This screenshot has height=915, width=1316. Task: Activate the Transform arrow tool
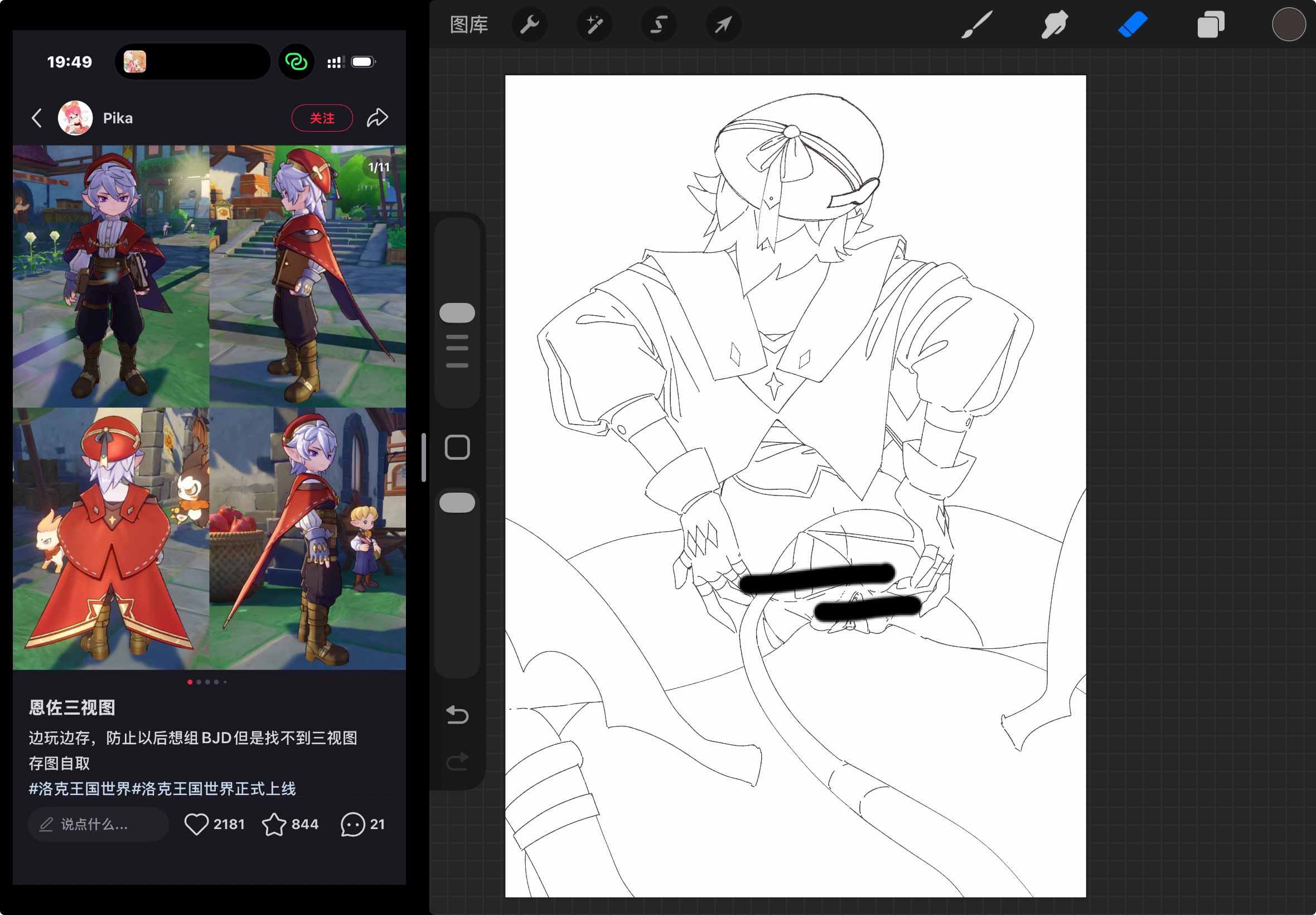point(724,25)
